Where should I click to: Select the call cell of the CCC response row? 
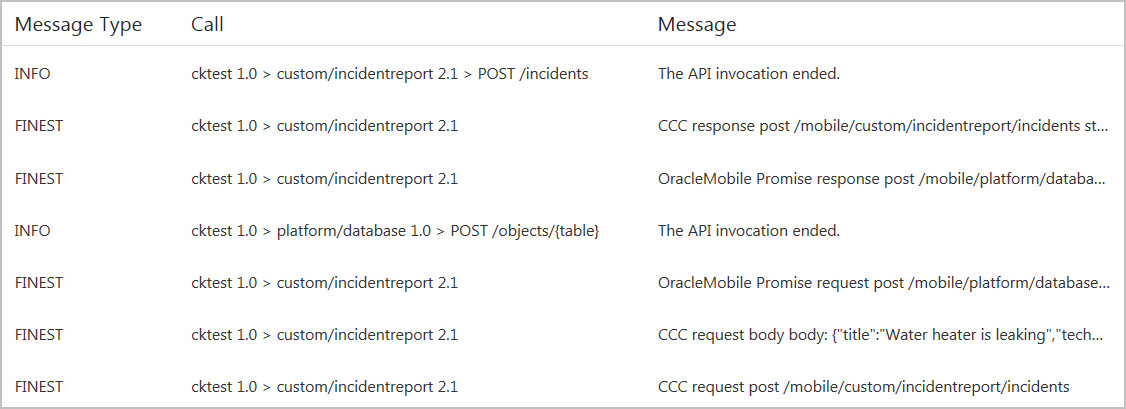[324, 126]
